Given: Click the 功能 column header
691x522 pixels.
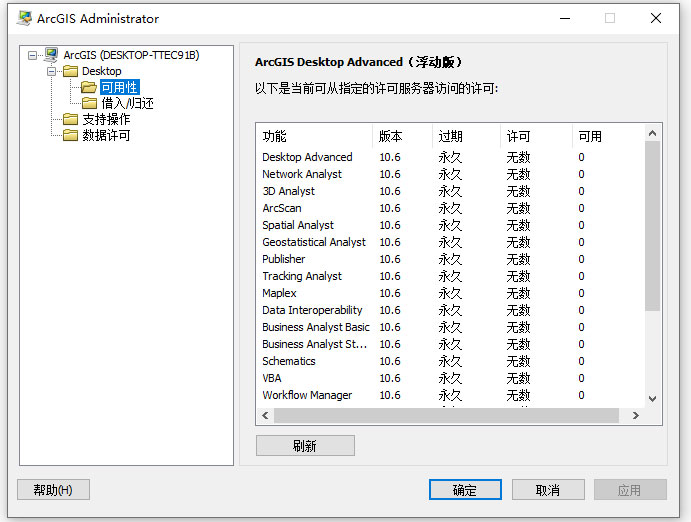Looking at the screenshot, I should (314, 136).
